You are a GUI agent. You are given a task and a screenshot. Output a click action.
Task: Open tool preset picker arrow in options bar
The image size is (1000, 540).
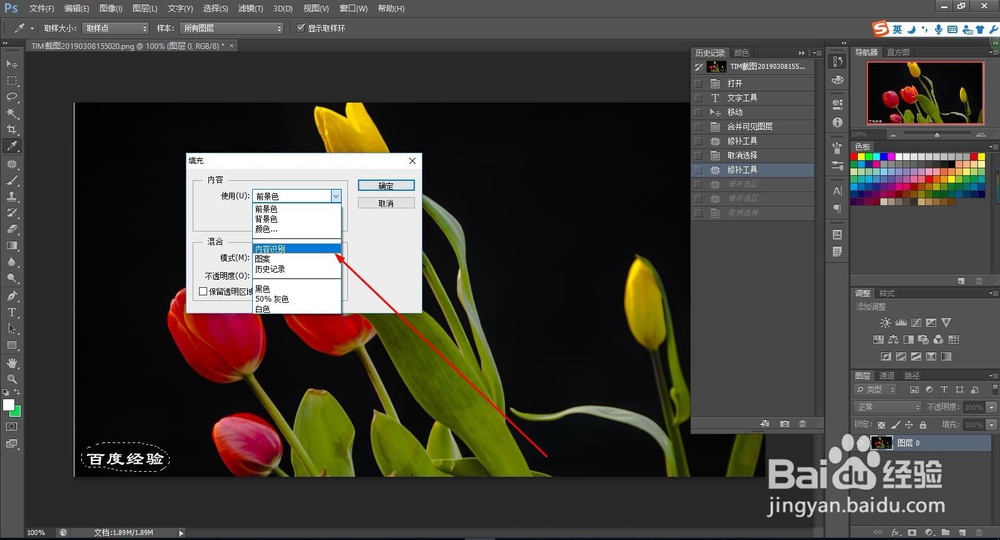(x=32, y=28)
